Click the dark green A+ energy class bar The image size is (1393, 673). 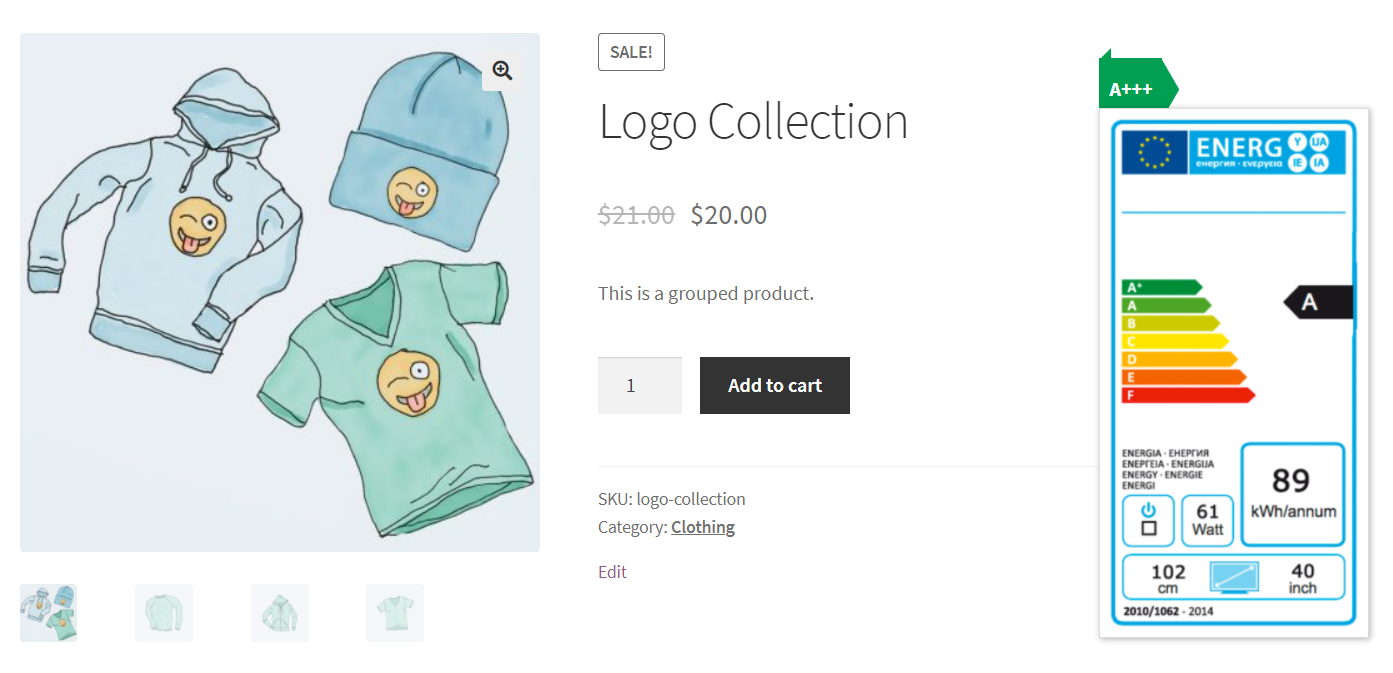click(x=1162, y=287)
